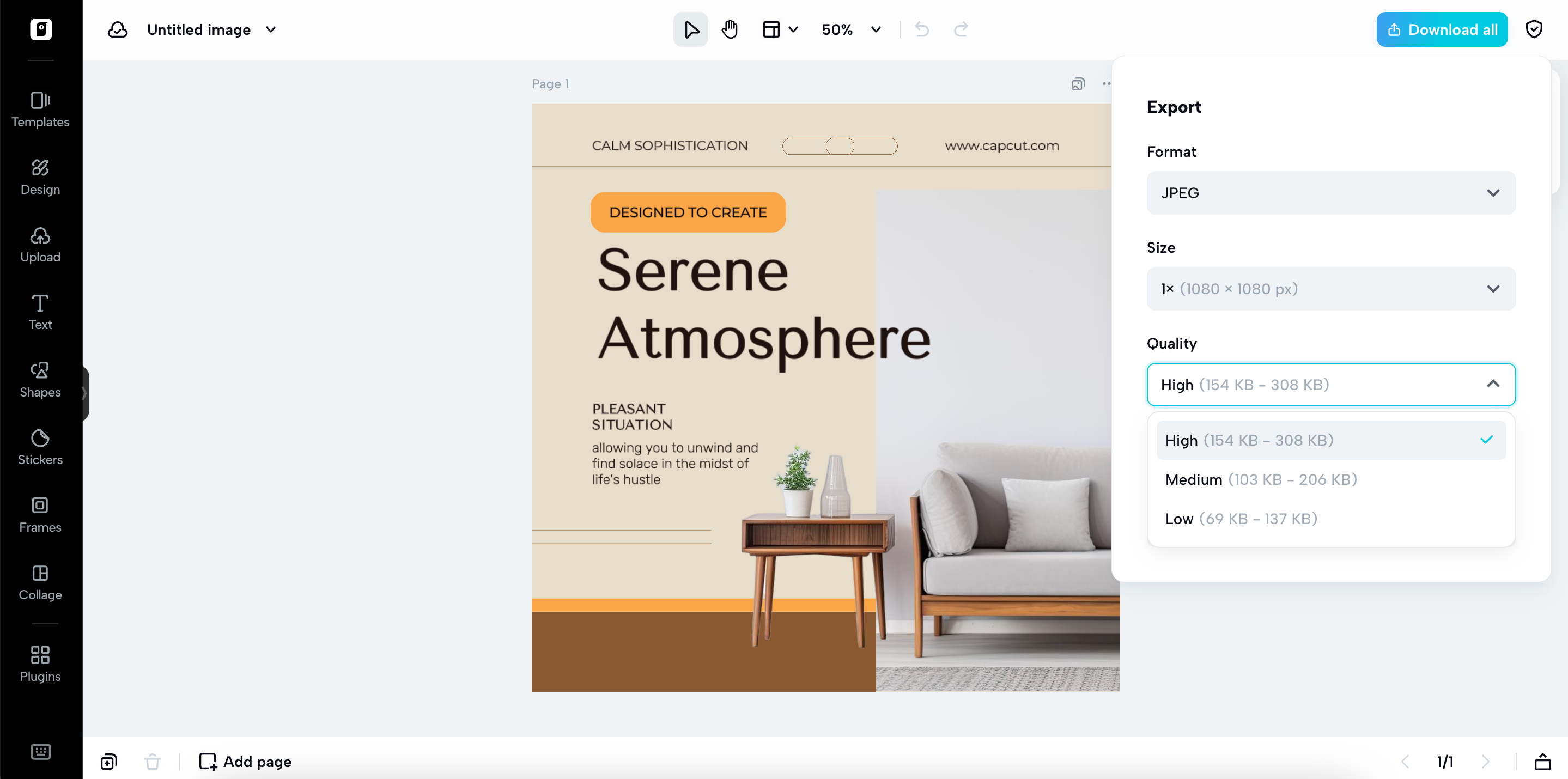Open the Shapes panel
1568x779 pixels.
click(x=40, y=380)
